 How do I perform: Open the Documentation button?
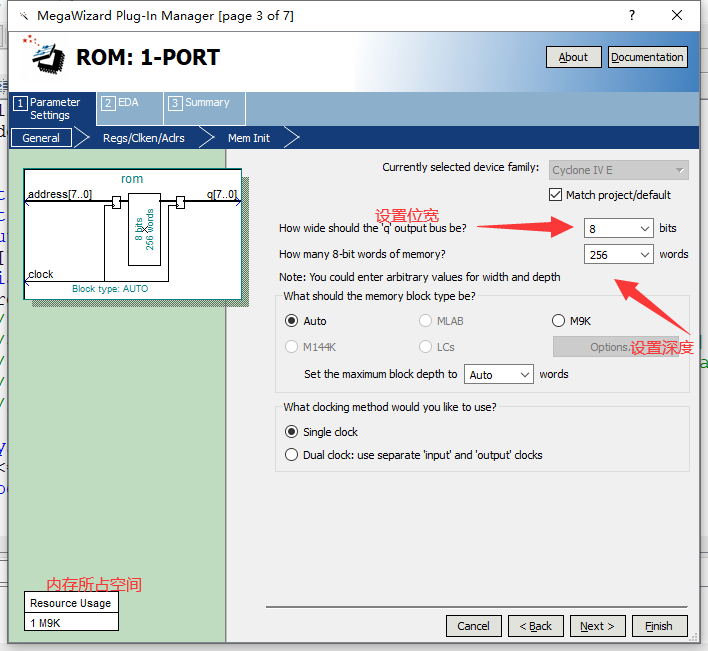647,57
